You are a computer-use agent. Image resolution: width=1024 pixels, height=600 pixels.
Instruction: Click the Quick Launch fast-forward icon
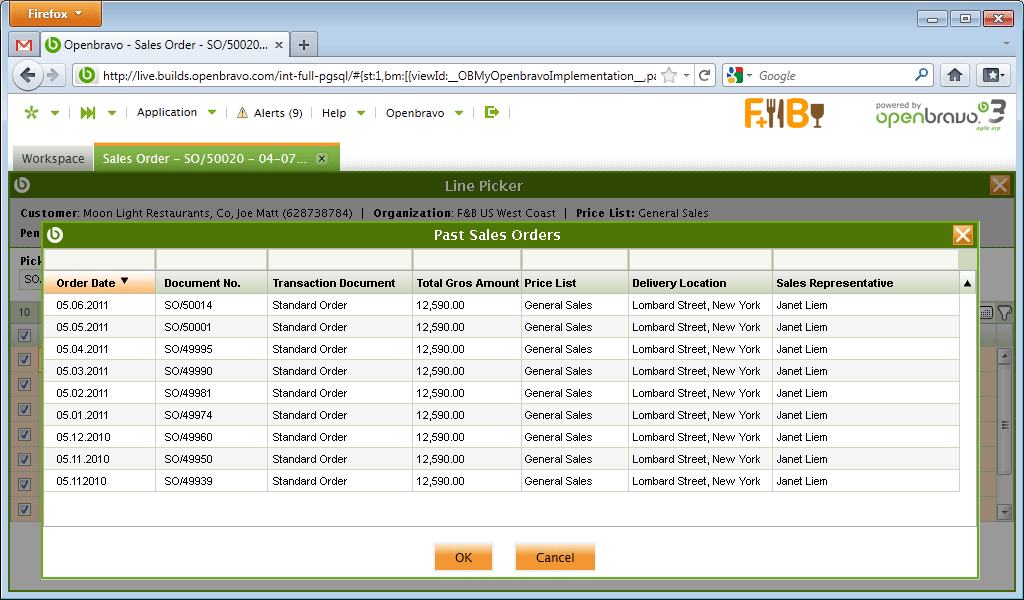click(x=88, y=113)
